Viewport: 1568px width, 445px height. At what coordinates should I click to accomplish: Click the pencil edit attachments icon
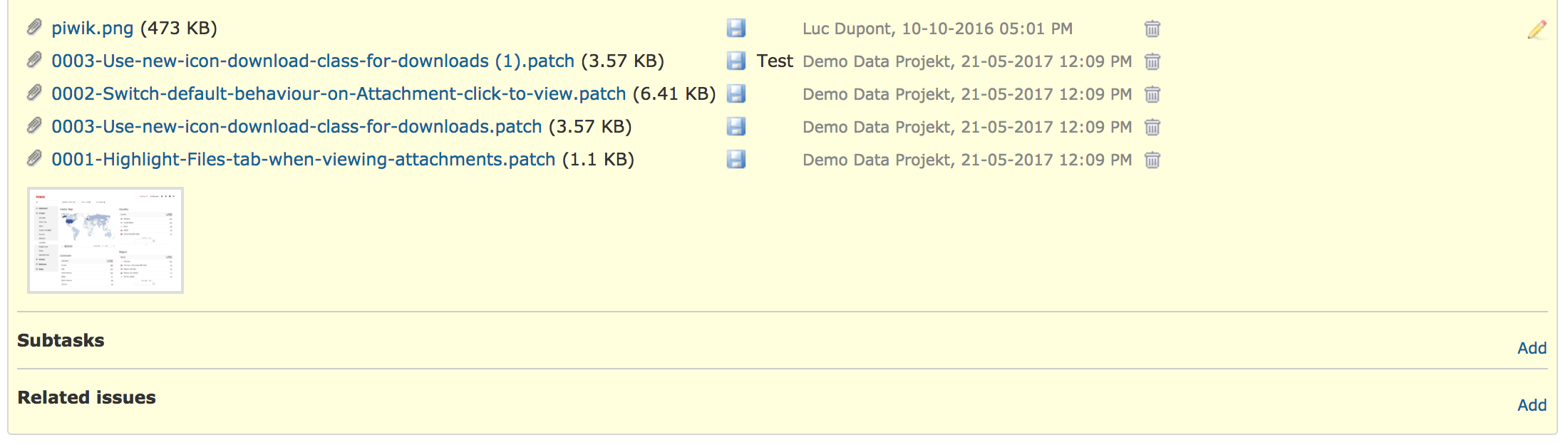coord(1537,29)
